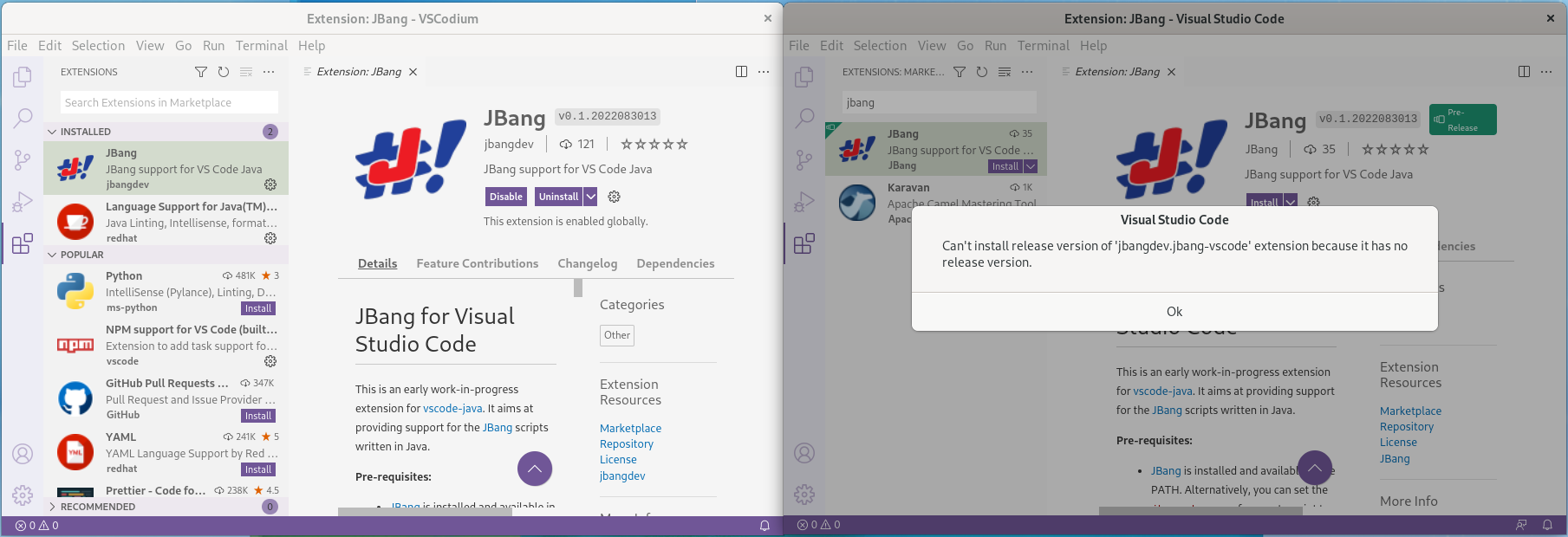1568x537 pixels.
Task: Expand the RECOMMENDED section
Action: coord(165,507)
